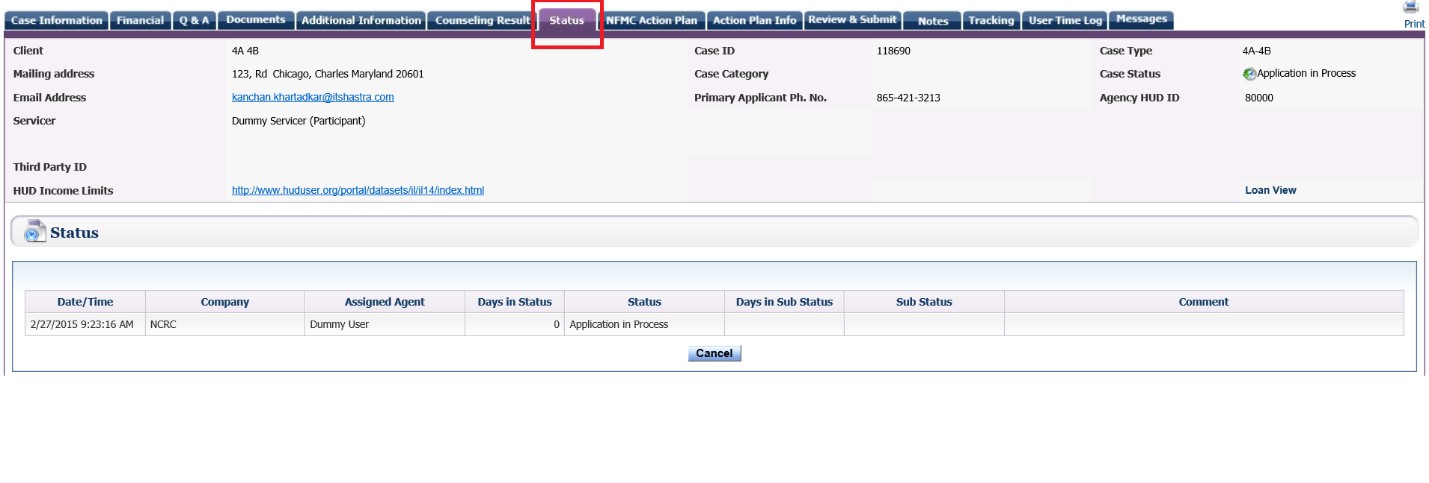The height and width of the screenshot is (483, 1429).
Task: Click the Case ID value 118690
Action: point(893,51)
